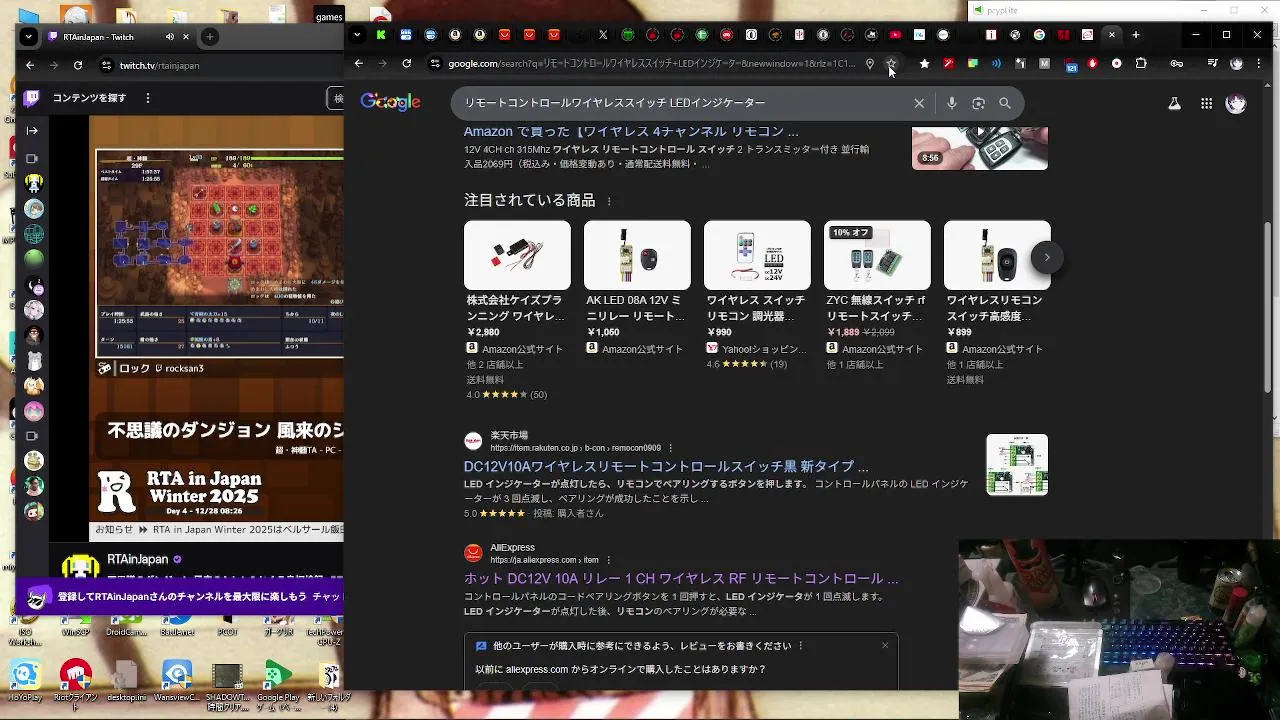Expand the Twitch sidebar arrow
This screenshot has height=720, width=1280.
point(32,130)
